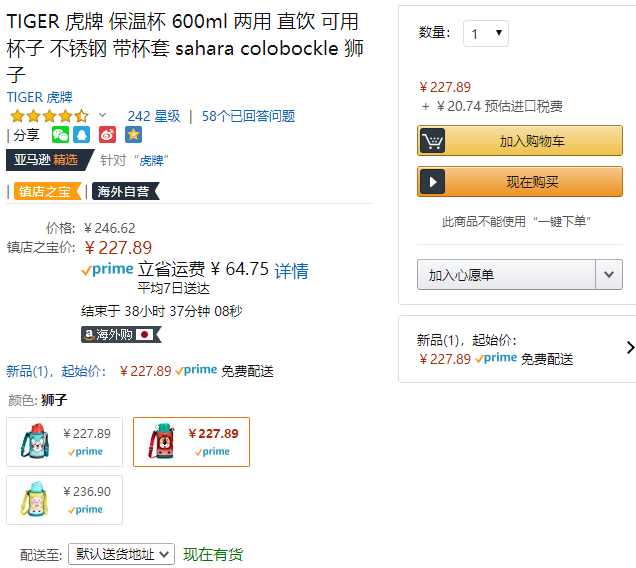Expand the star rating breakdown chevron
The width and height of the screenshot is (636, 568).
[x=103, y=115]
